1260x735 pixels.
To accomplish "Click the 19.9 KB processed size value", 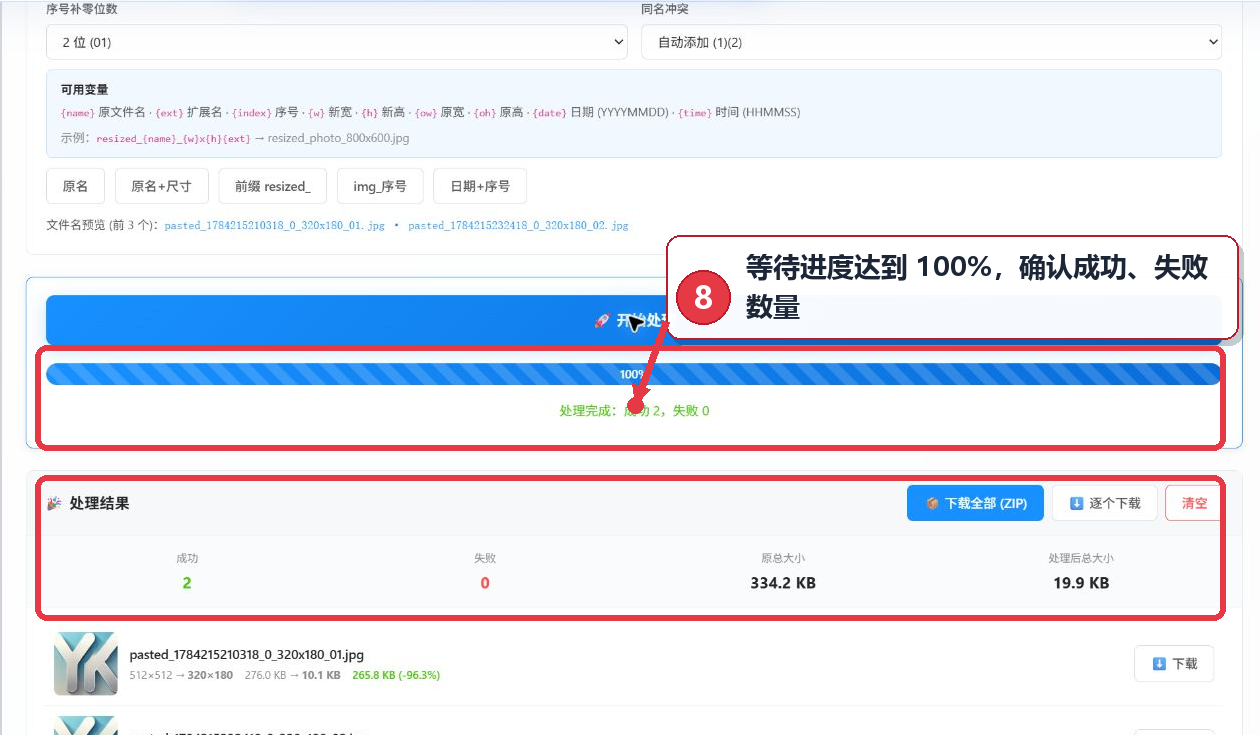I will coord(1081,583).
